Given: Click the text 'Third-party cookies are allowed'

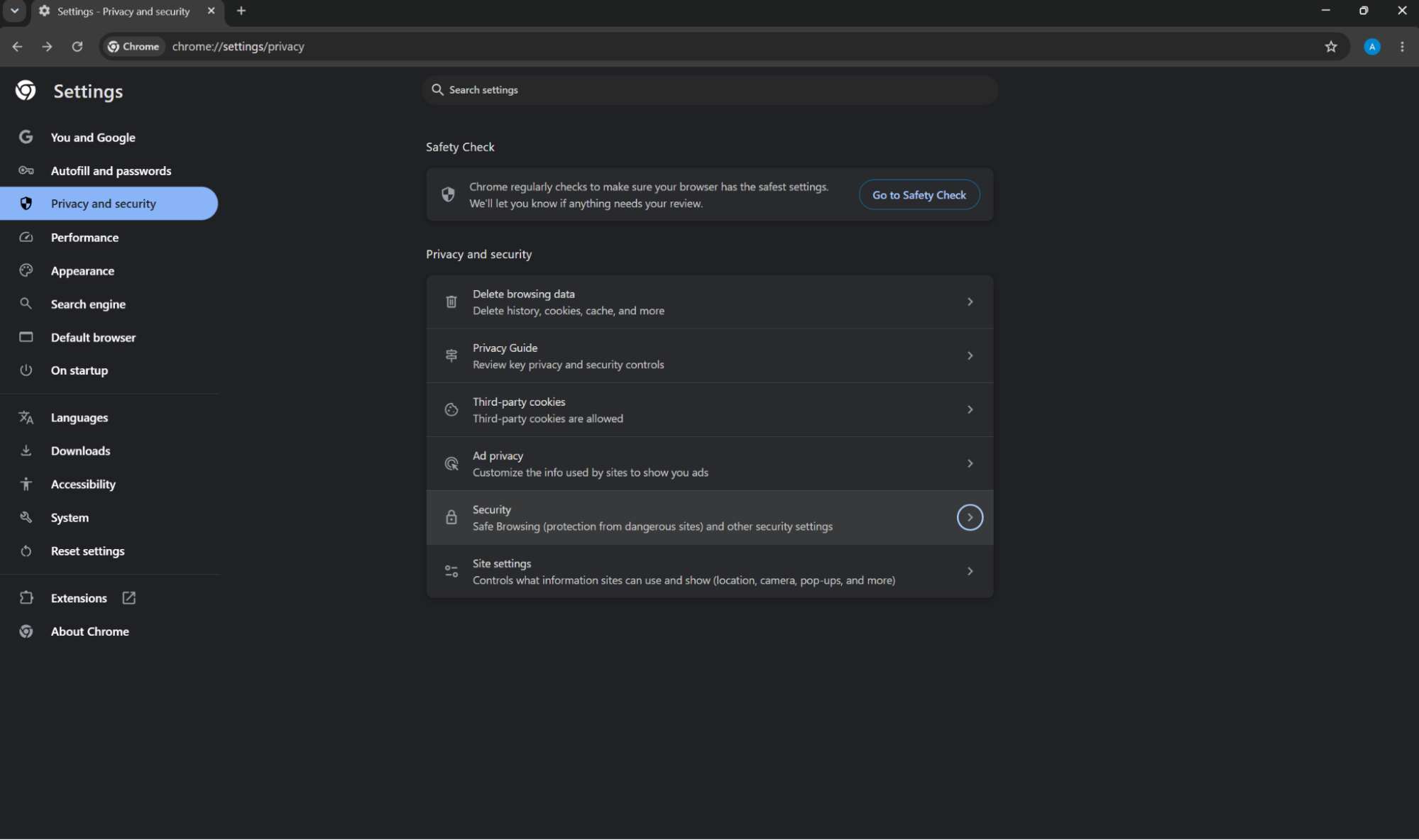Looking at the screenshot, I should point(548,419).
